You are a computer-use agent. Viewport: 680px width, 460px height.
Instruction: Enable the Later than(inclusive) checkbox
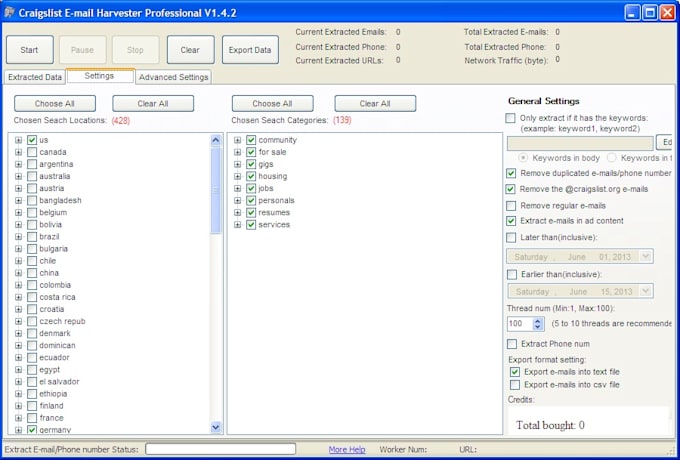[511, 238]
